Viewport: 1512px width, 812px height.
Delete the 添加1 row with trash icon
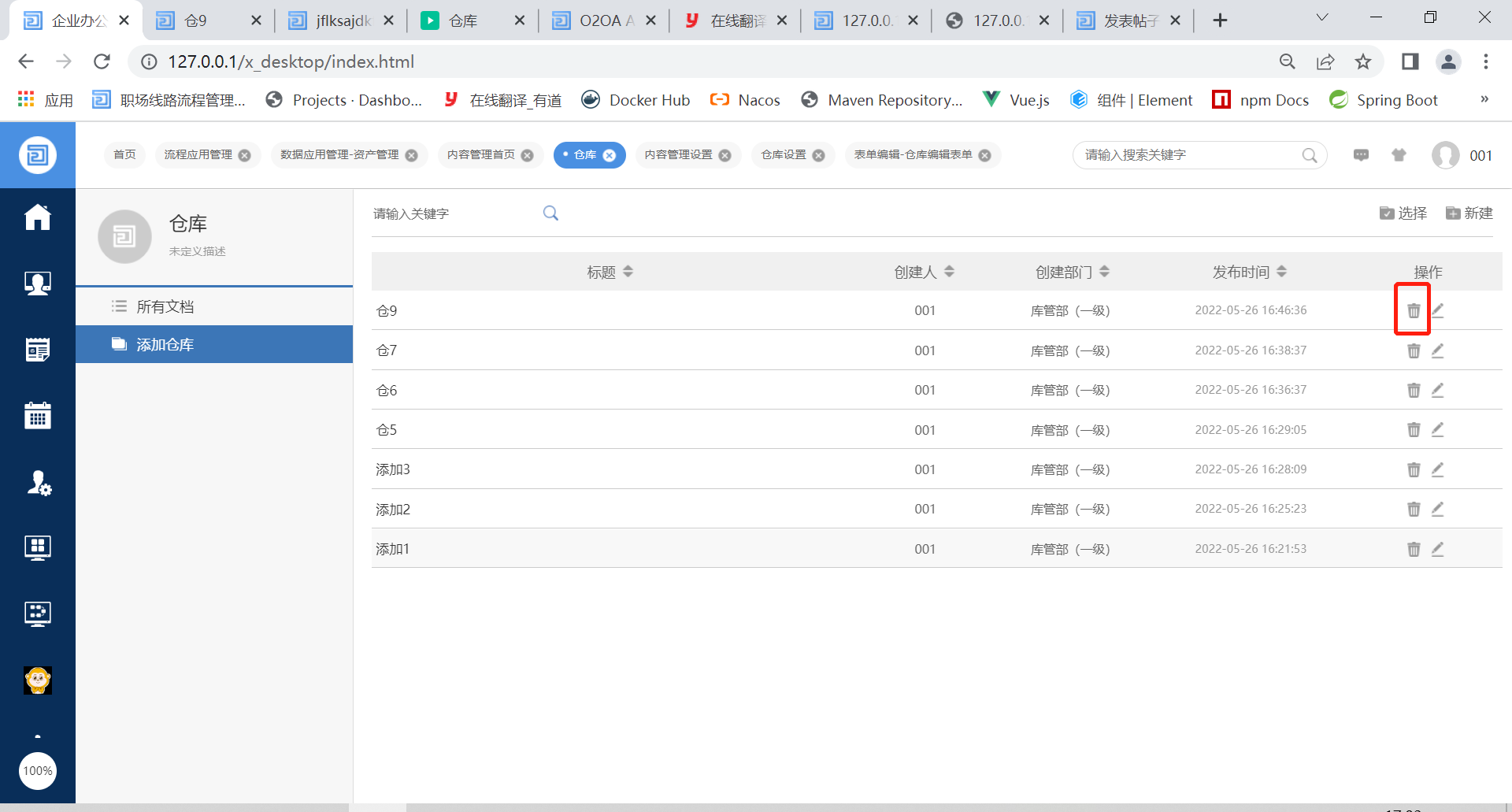click(1414, 549)
